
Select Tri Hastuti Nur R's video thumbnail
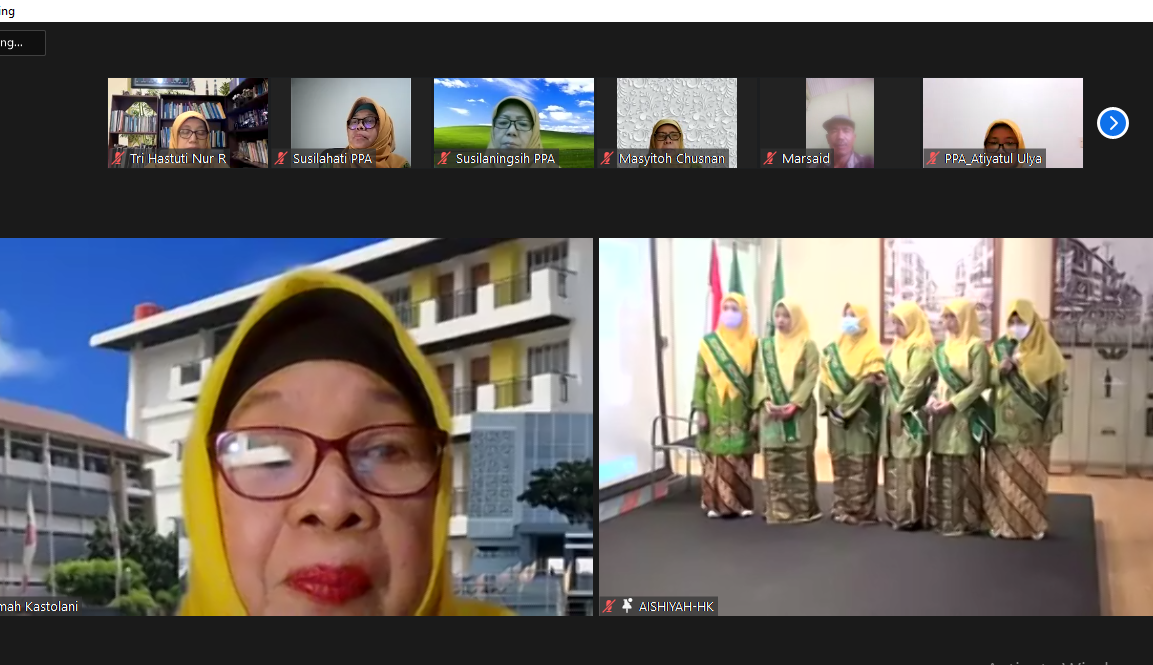[x=187, y=115]
